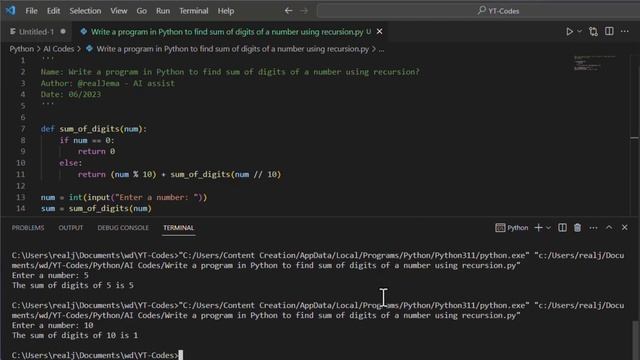The image size is (640, 360).
Task: Open the View menu
Action: pos(119,11)
